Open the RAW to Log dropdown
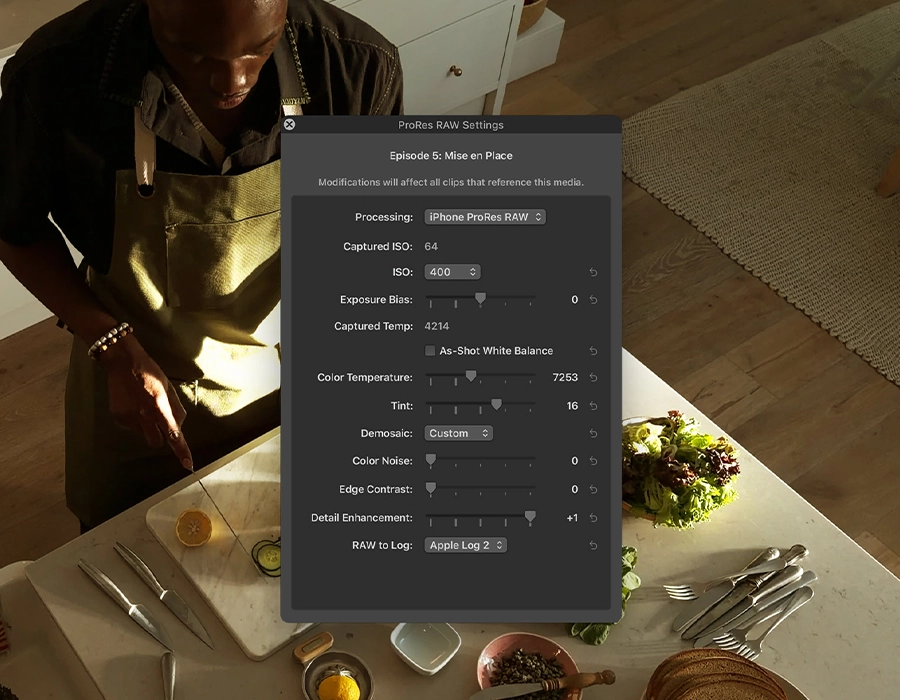This screenshot has width=900, height=700. point(465,546)
